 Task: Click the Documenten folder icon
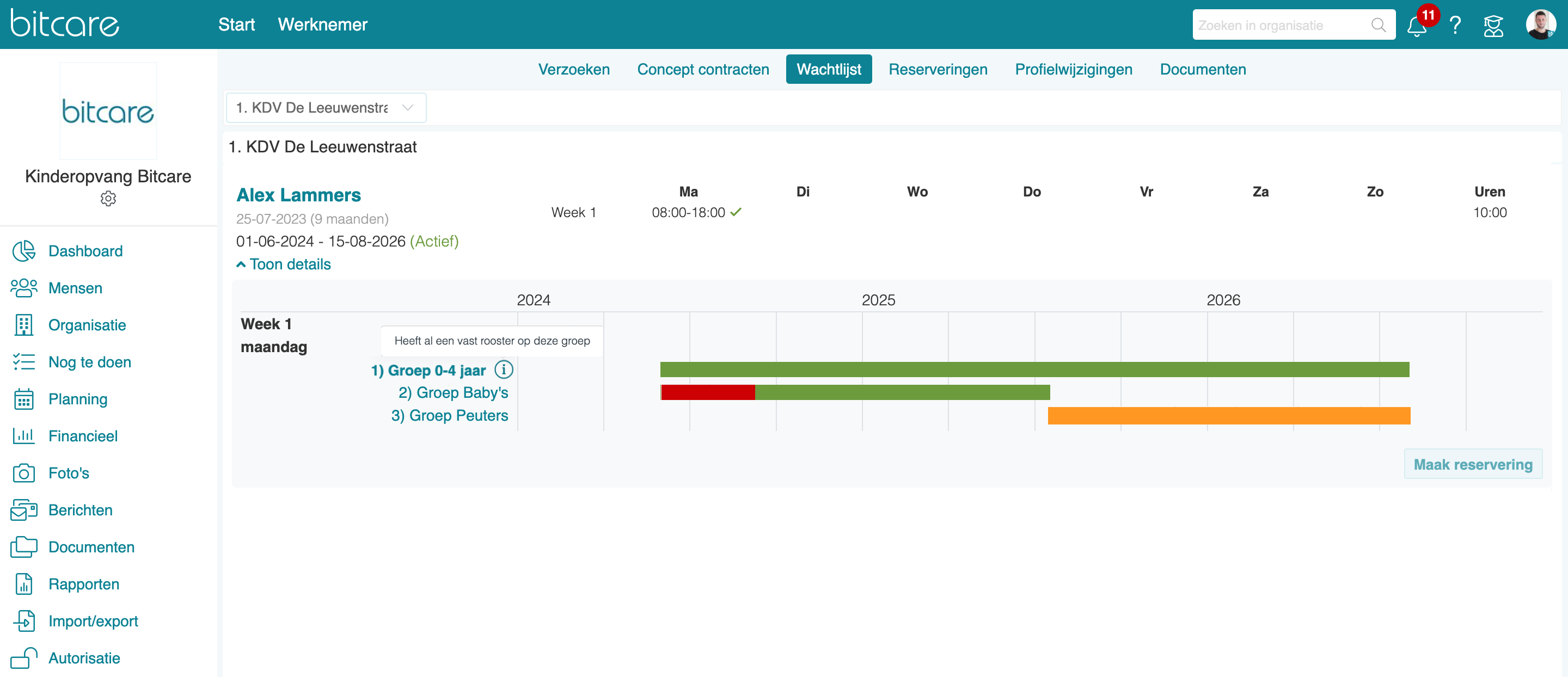pyautogui.click(x=24, y=547)
